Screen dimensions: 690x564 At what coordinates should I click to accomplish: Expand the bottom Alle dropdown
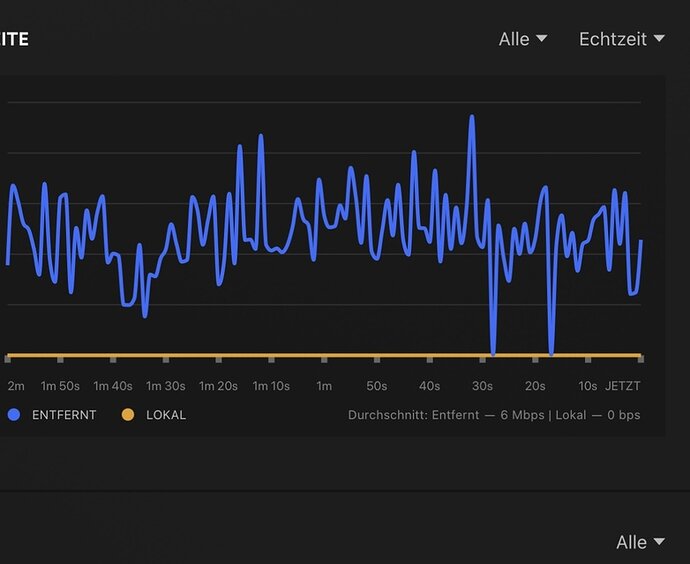pyautogui.click(x=640, y=542)
